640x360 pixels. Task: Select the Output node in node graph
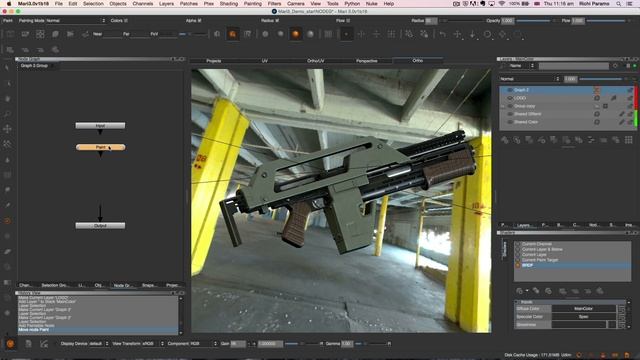click(x=100, y=225)
